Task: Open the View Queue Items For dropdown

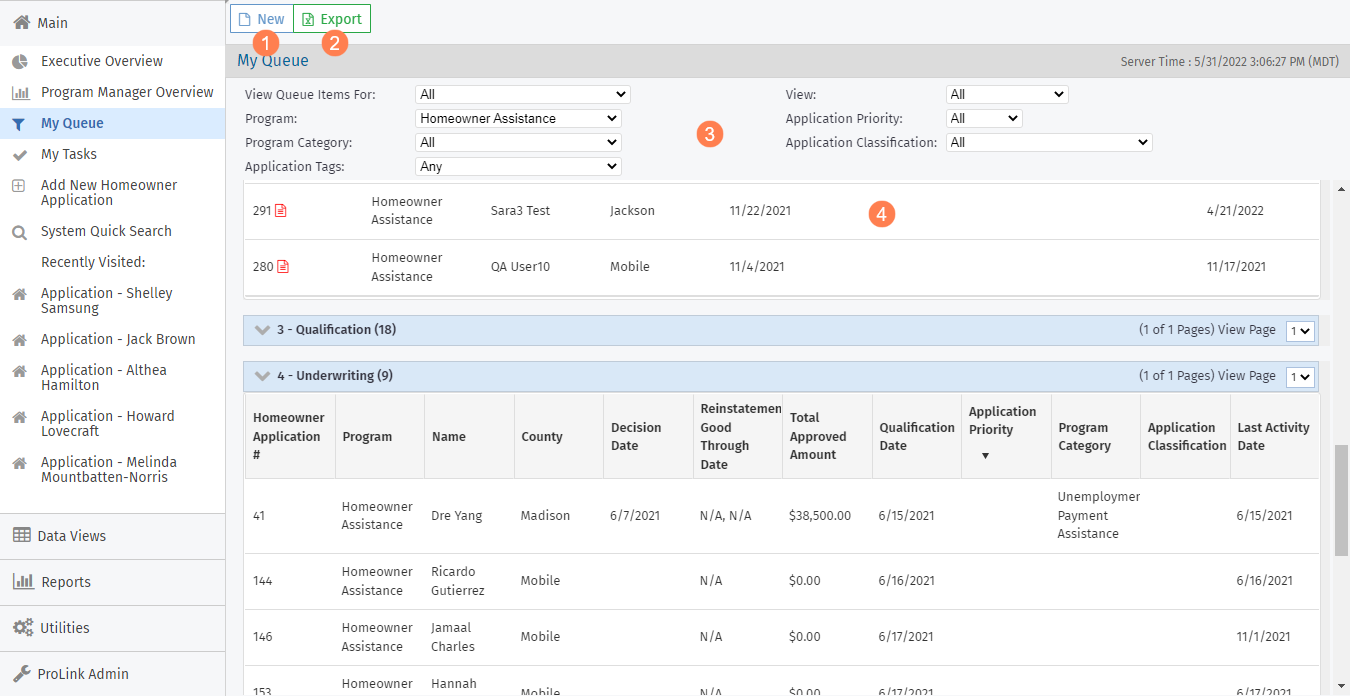Action: tap(522, 94)
